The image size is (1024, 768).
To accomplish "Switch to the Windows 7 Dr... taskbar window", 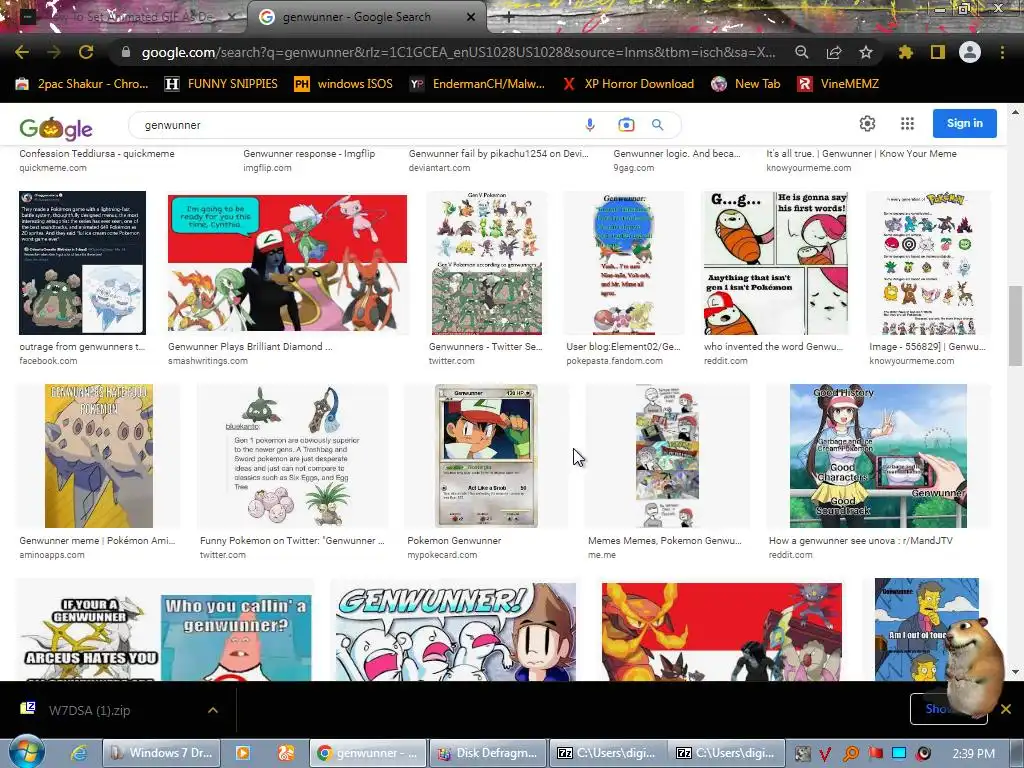I will 161,753.
